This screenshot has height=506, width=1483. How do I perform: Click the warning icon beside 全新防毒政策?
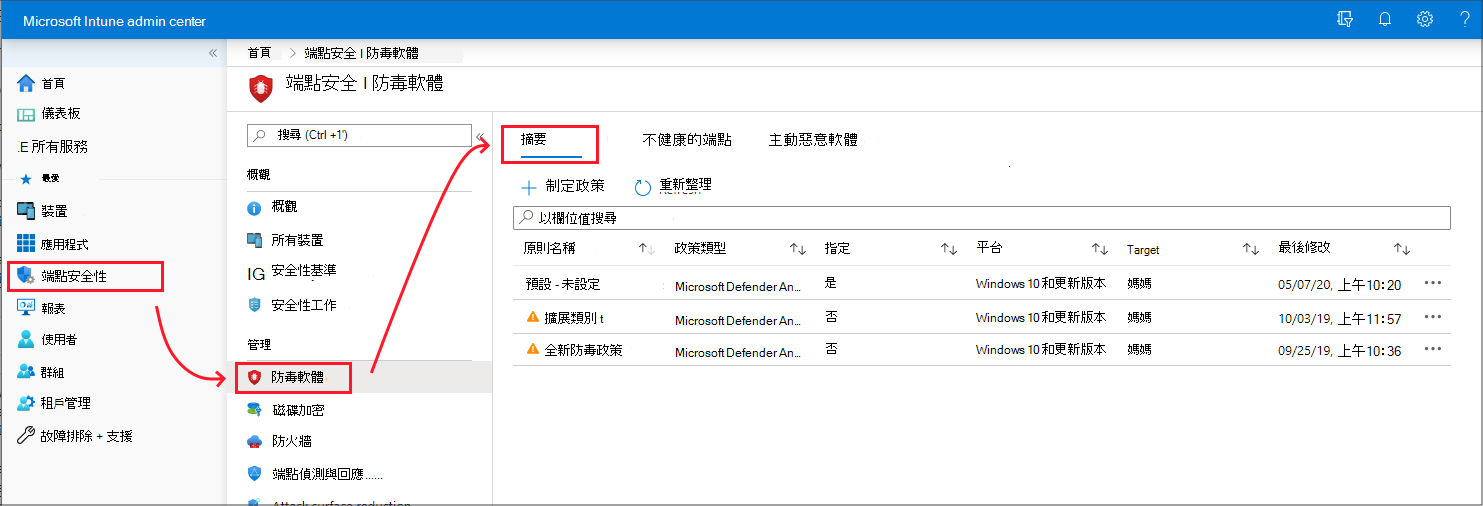point(532,350)
